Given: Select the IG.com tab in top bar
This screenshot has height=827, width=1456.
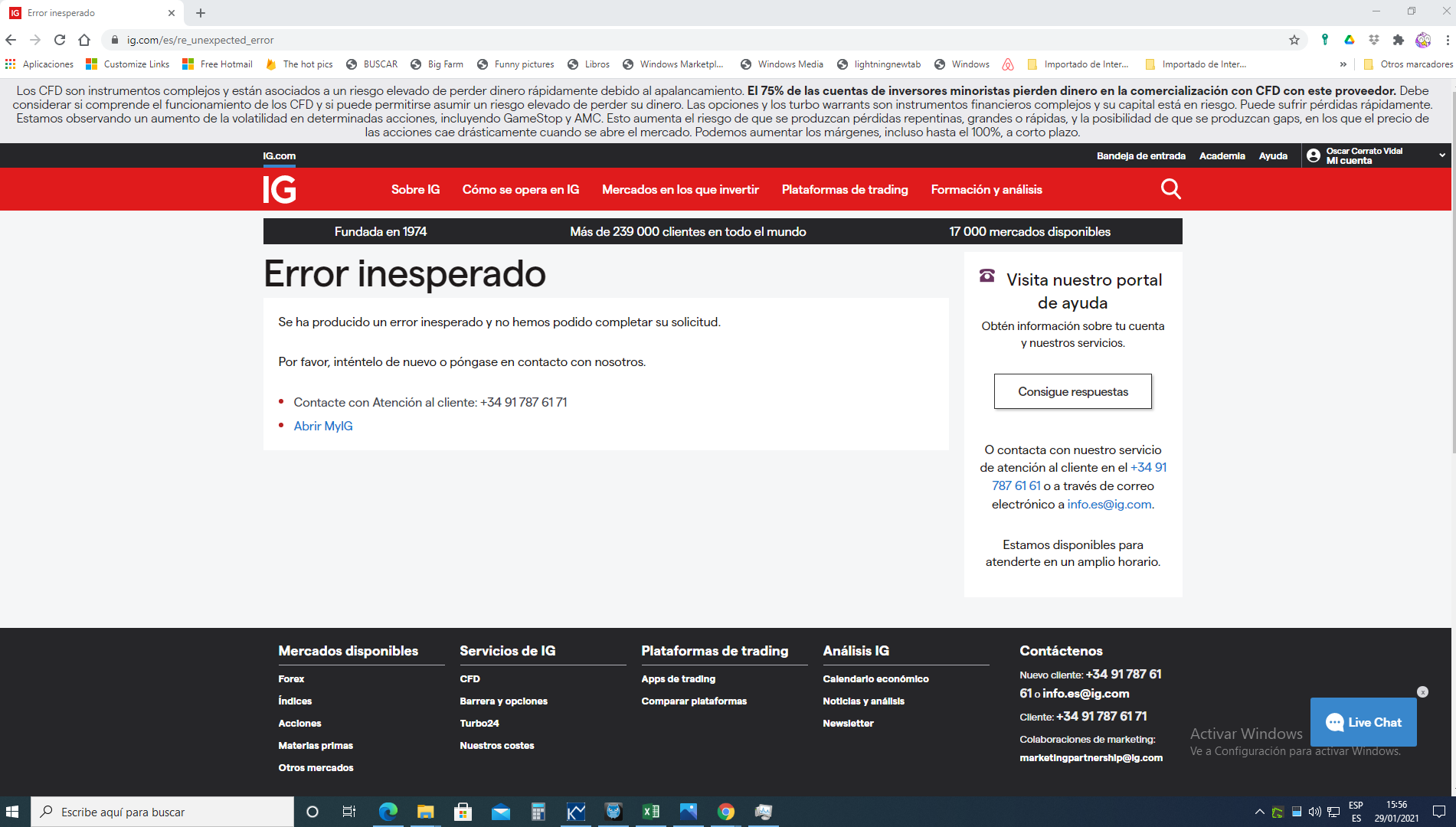Looking at the screenshot, I should click(x=280, y=155).
